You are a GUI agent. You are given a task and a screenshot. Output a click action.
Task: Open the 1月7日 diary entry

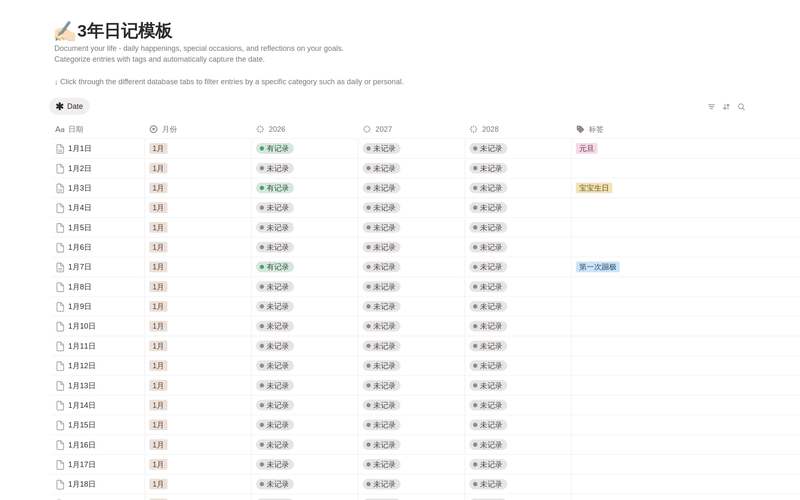point(80,267)
